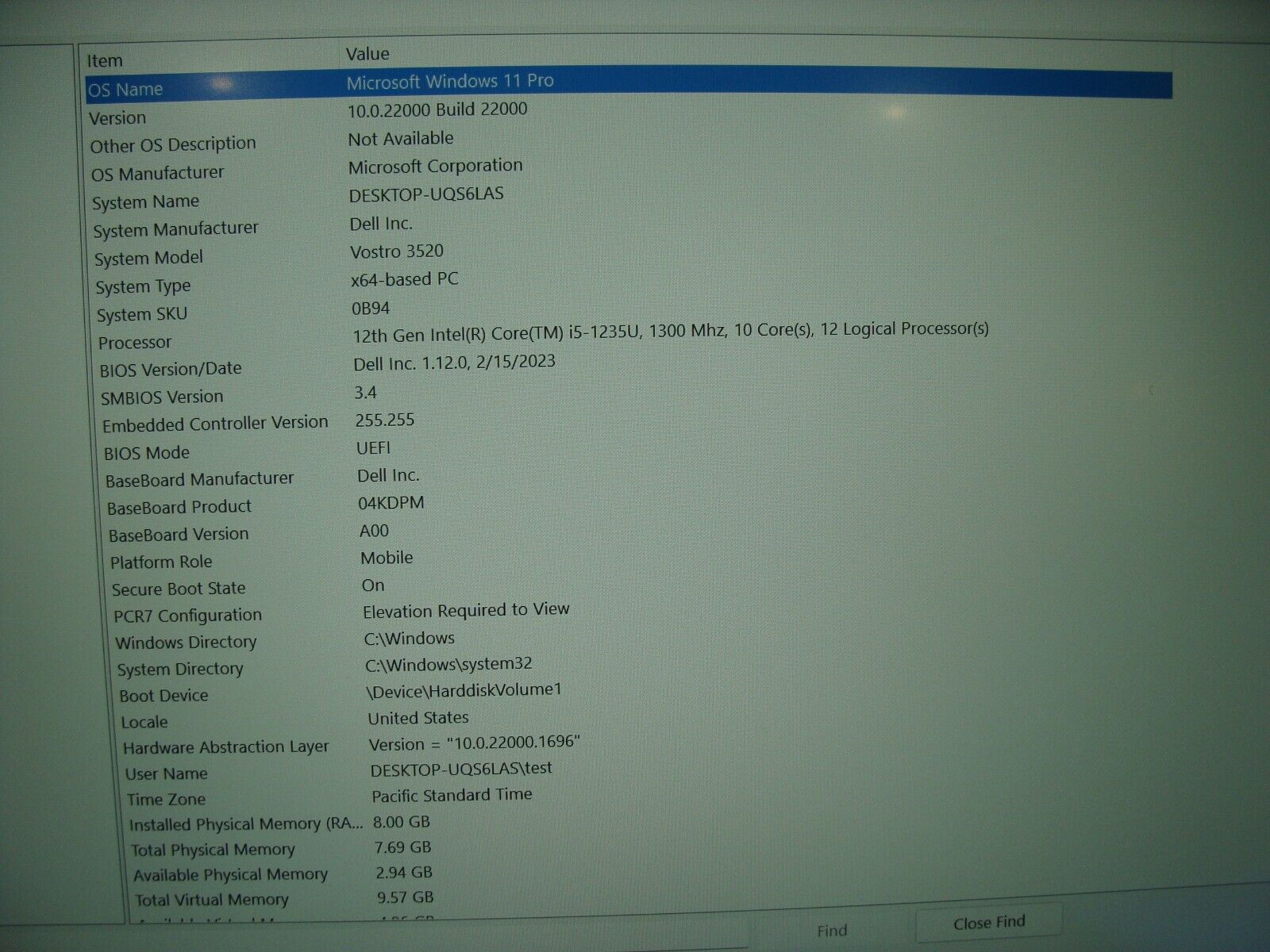Click the value 255.255
This screenshot has height=952, width=1270.
click(385, 420)
